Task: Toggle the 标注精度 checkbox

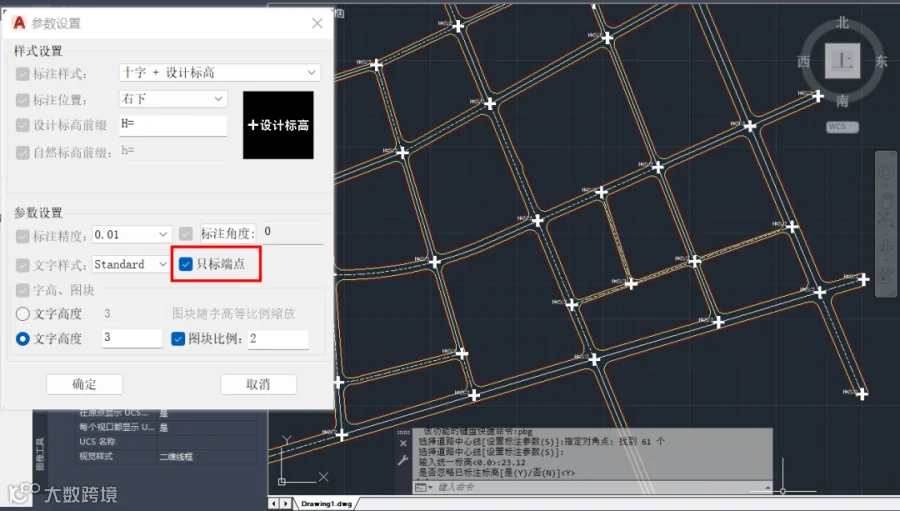Action: [22, 236]
